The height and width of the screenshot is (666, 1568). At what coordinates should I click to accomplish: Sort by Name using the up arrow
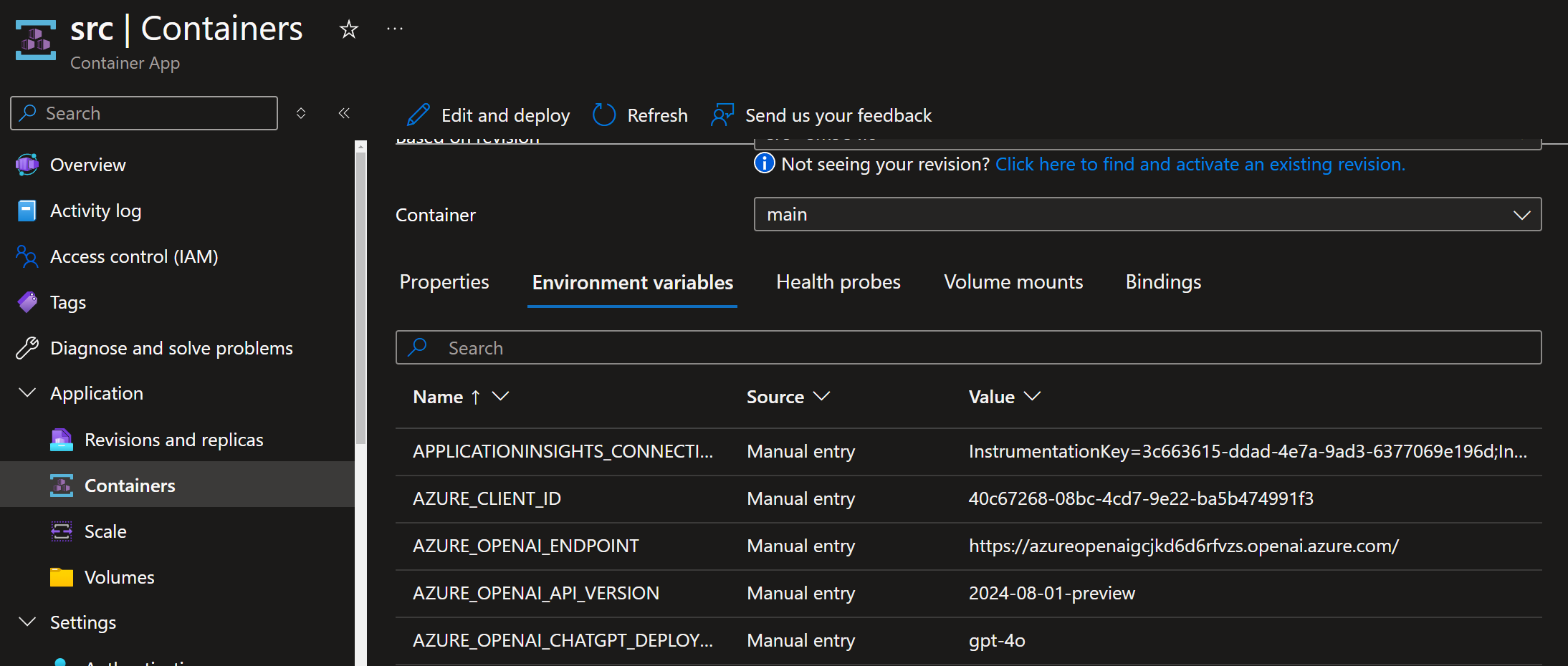point(475,397)
